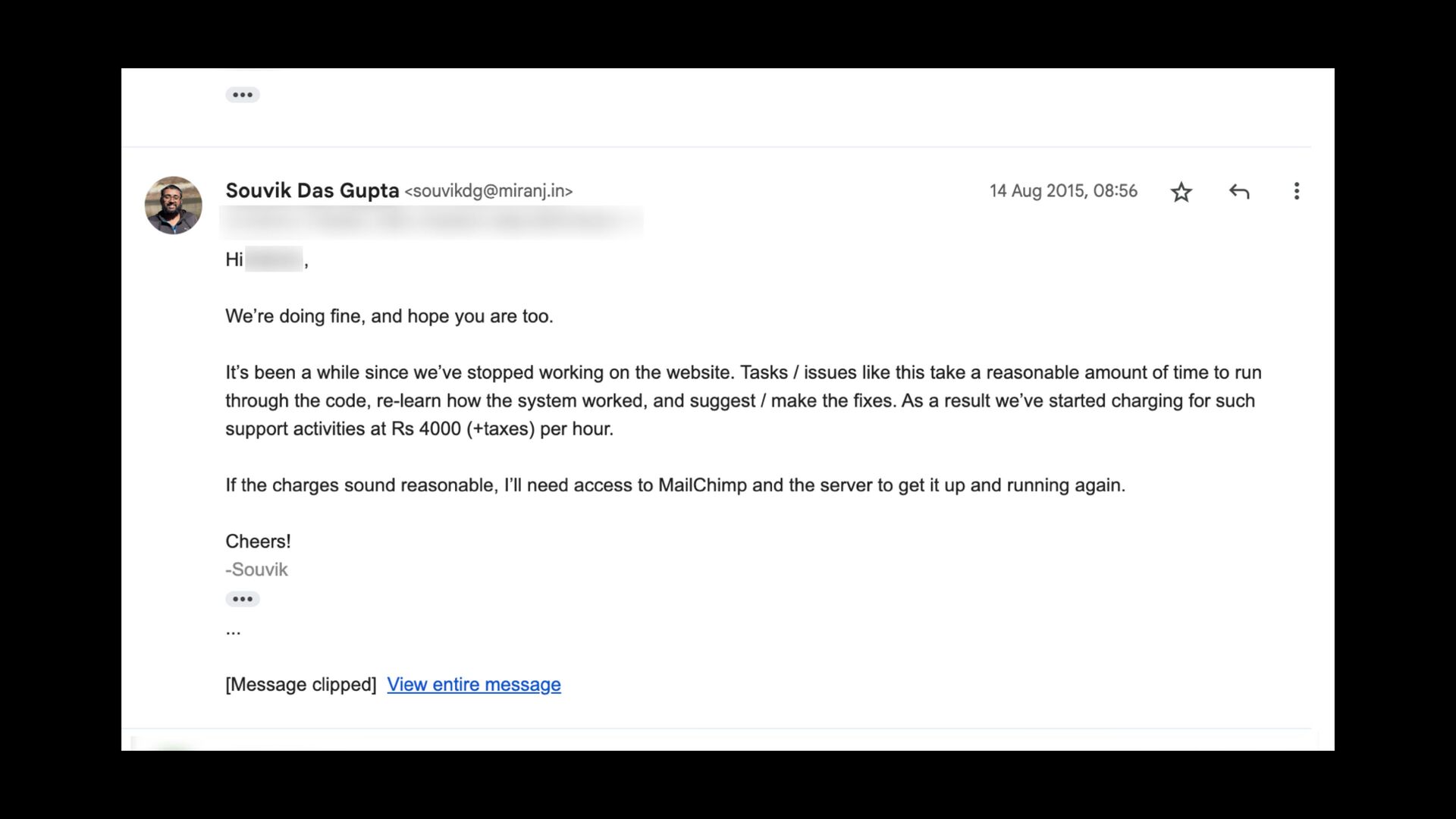Click Souvik Das Gupta's profile photo
The image size is (1456, 819).
(x=174, y=206)
